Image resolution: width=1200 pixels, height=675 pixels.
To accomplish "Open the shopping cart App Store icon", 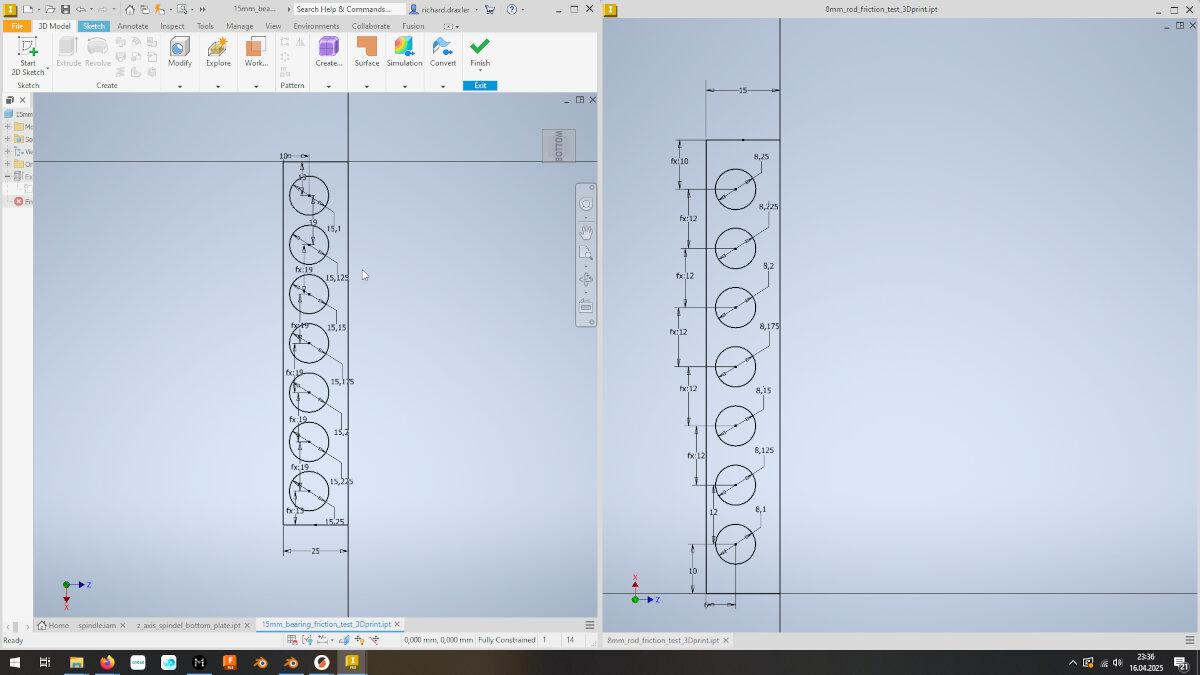I will [489, 9].
